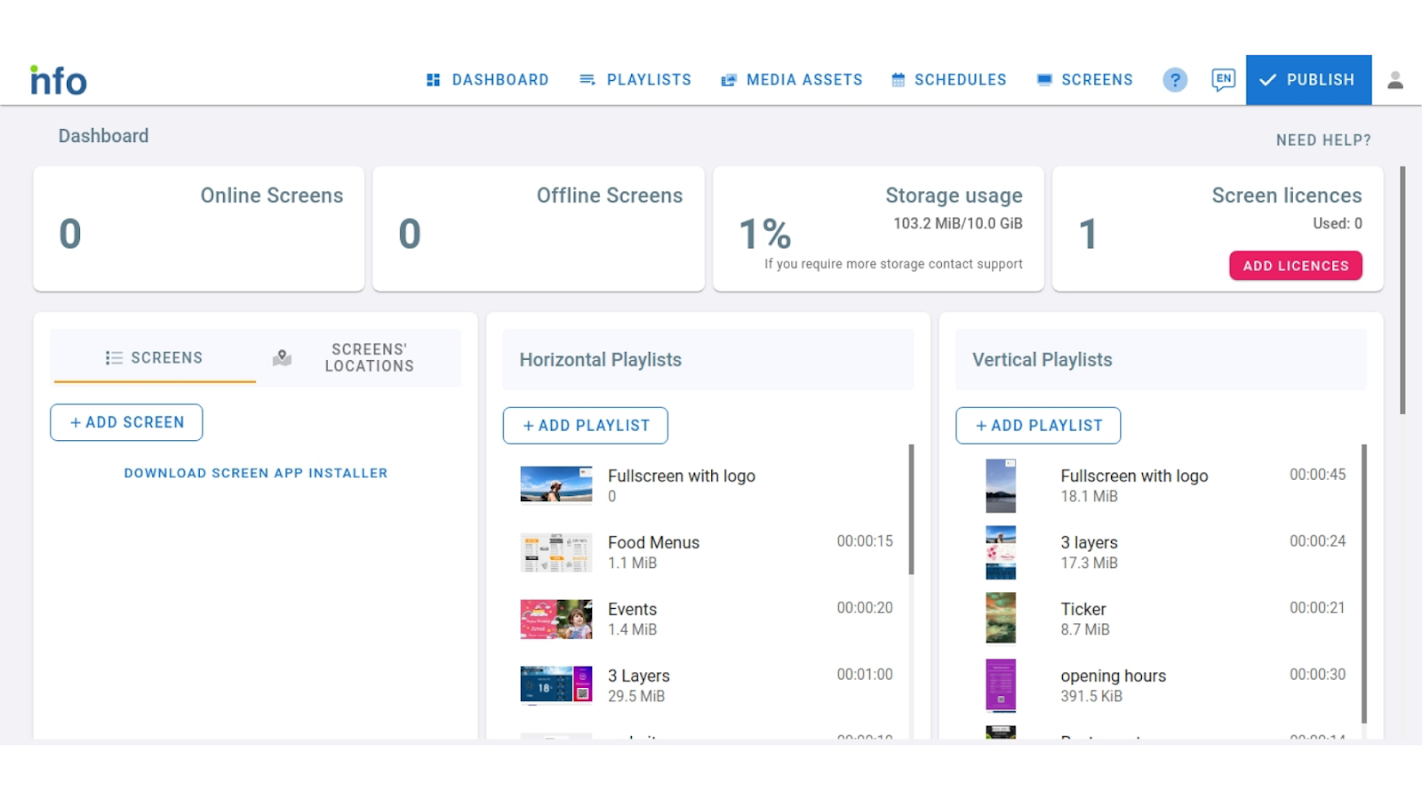The image size is (1422, 800).
Task: Open the help question mark icon
Action: (1175, 80)
